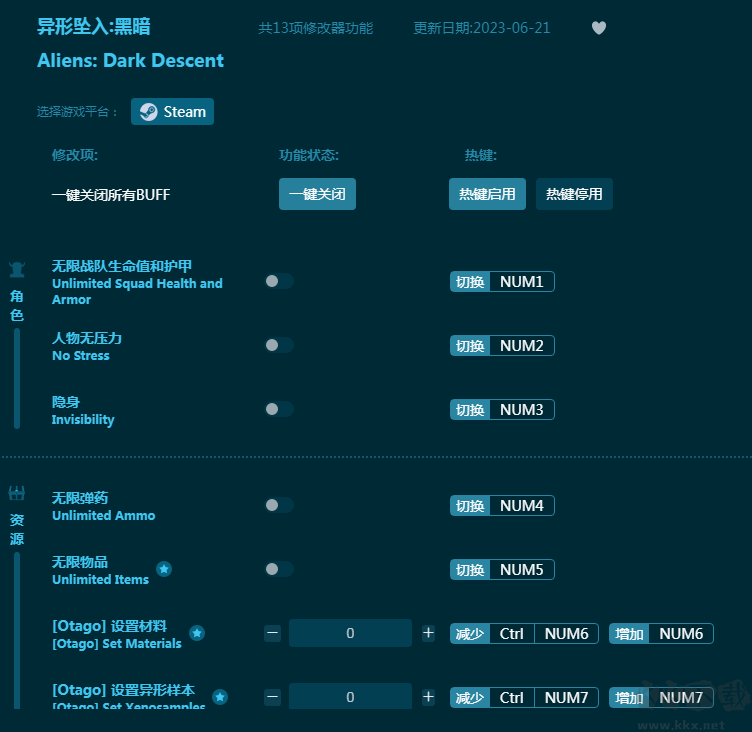The image size is (752, 732).
Task: Toggle the Unlimited Items switch
Action: (279, 569)
